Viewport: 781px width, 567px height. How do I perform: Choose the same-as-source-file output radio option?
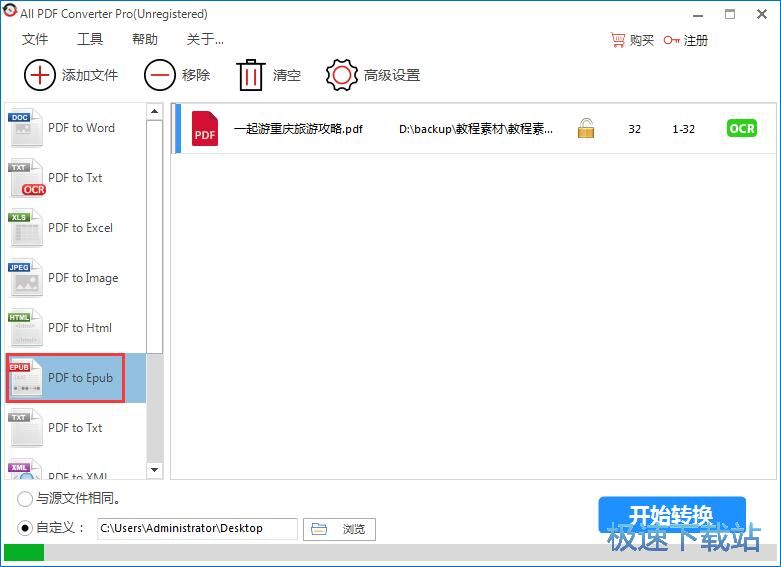pos(24,498)
